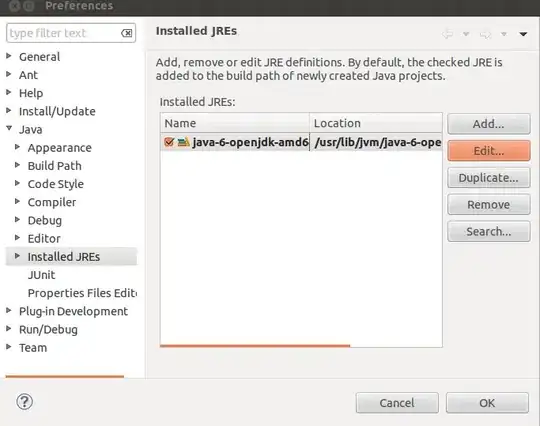Collapse the Java tree node
Viewport: 540px width, 426px height.
coord(9,129)
